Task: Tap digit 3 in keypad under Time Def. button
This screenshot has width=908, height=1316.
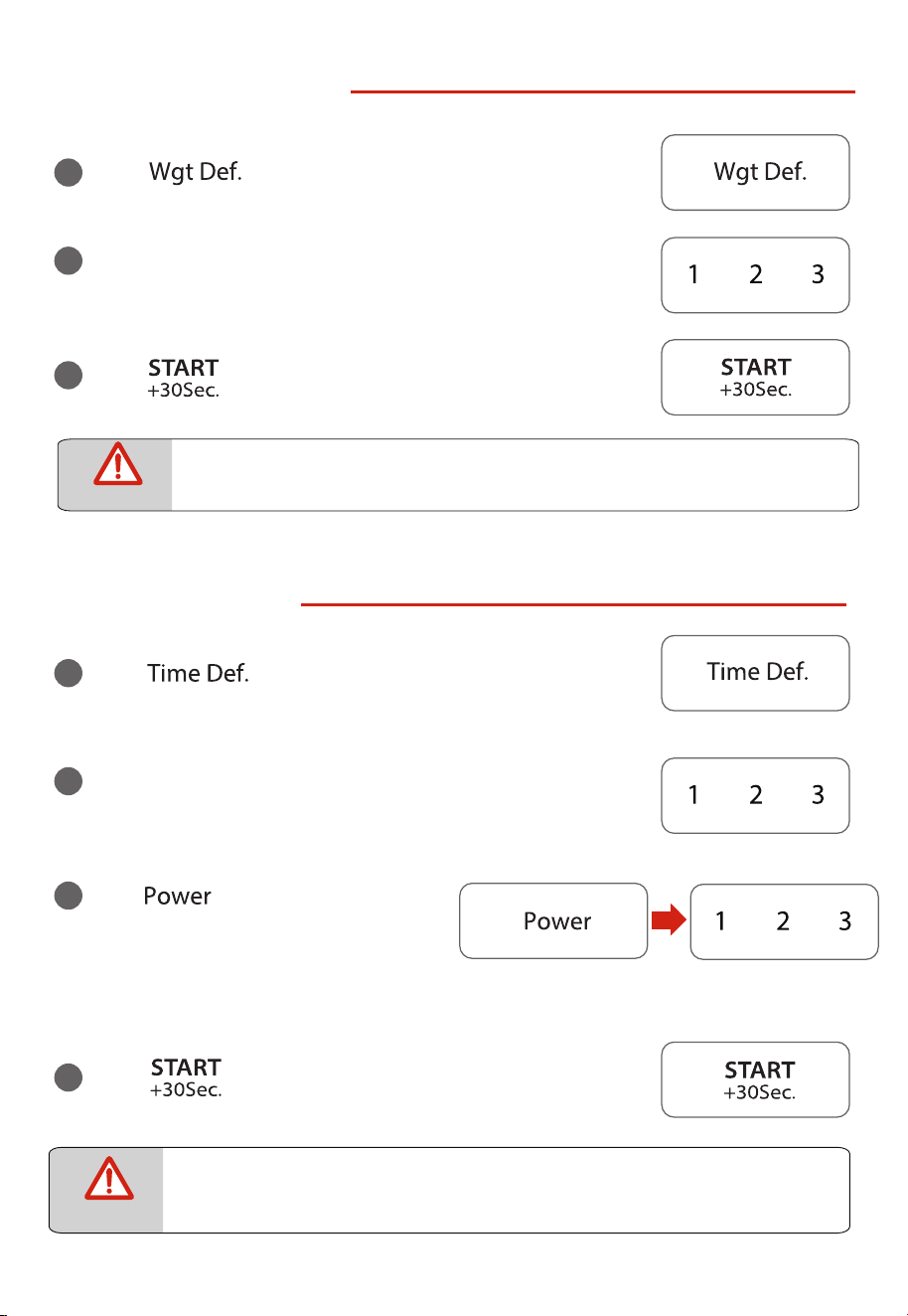Action: (818, 795)
